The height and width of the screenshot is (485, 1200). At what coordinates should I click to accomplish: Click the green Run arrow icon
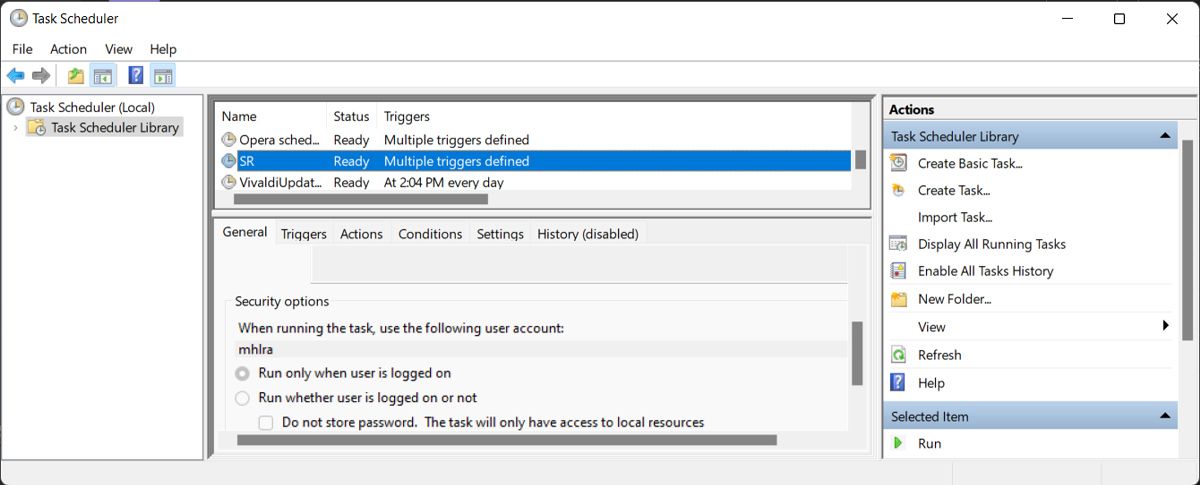899,443
